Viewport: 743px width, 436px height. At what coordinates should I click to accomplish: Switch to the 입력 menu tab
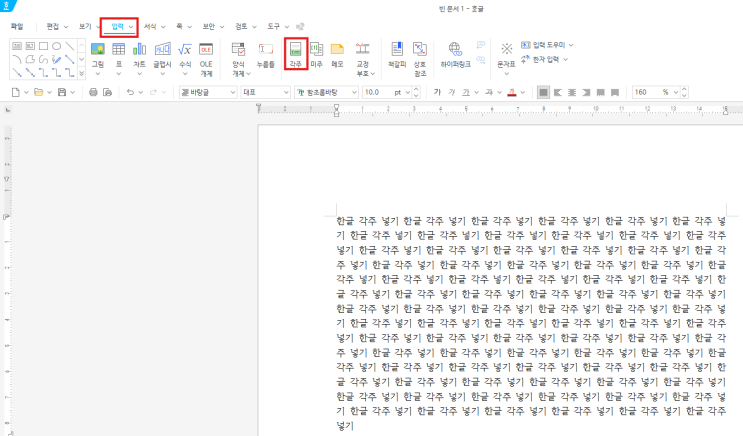[119, 27]
